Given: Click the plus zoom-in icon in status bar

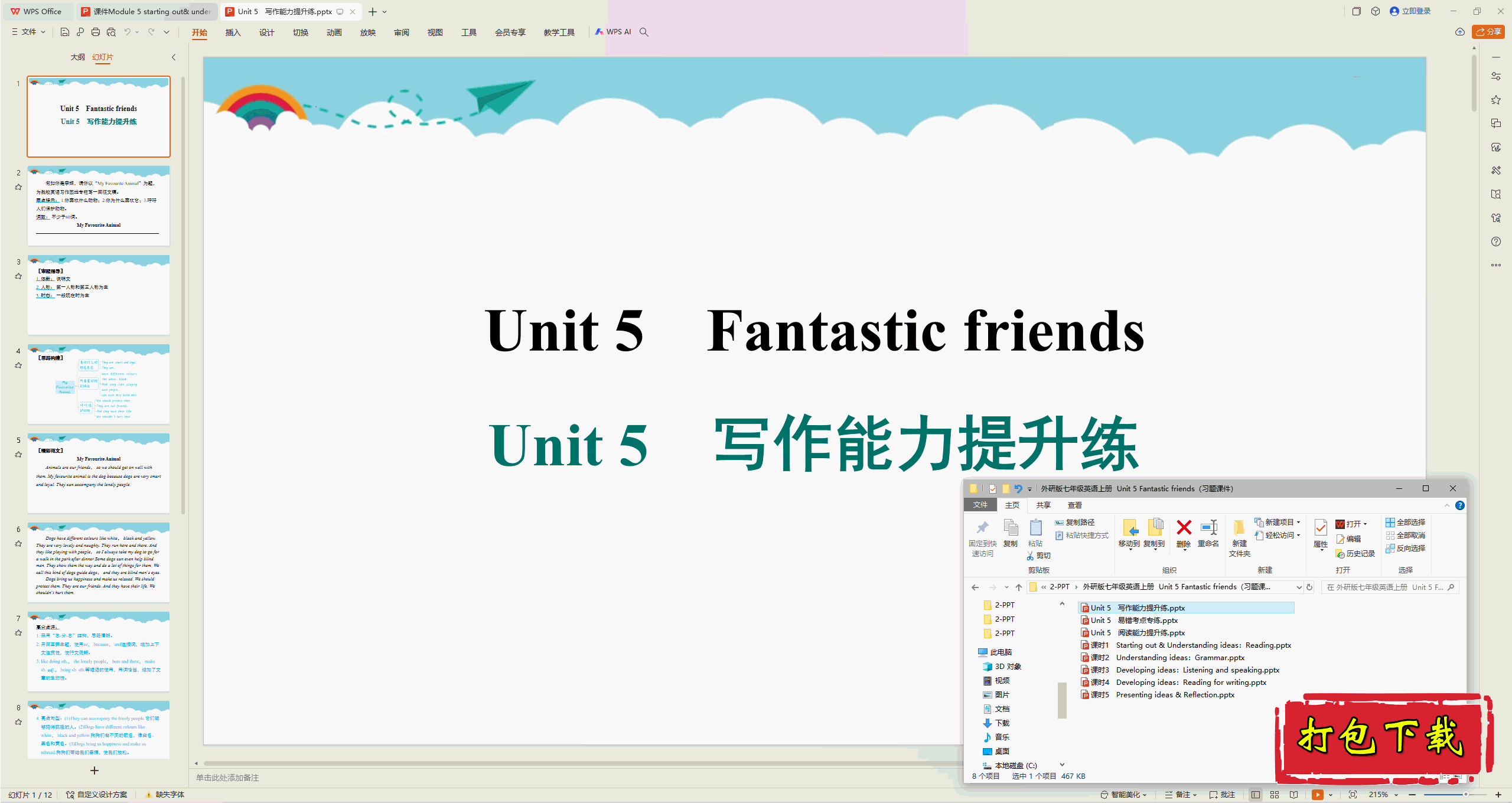Looking at the screenshot, I should coord(1498,795).
